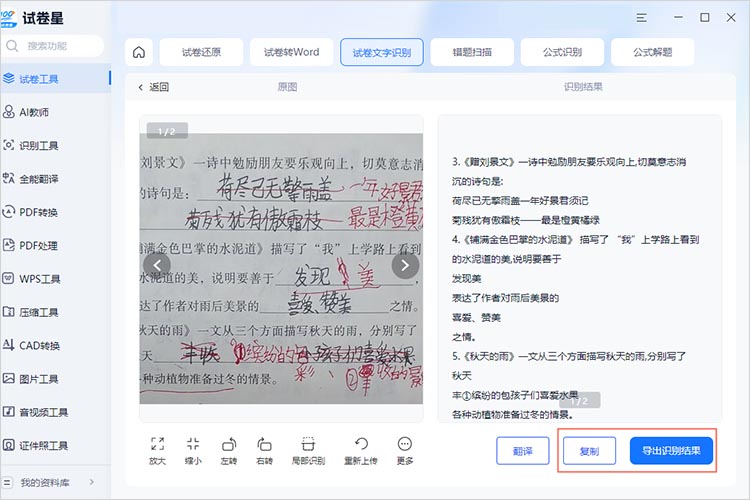
Task: Open PDF处理 in sidebar
Action: coord(55,245)
